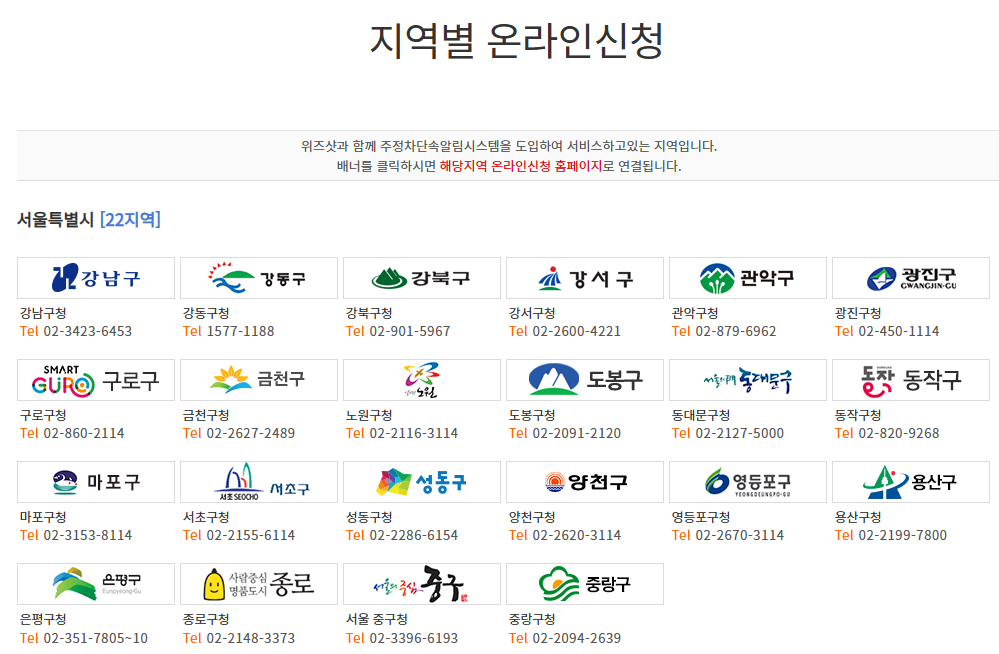
Task: Open the 동대문구 district banner
Action: click(748, 380)
